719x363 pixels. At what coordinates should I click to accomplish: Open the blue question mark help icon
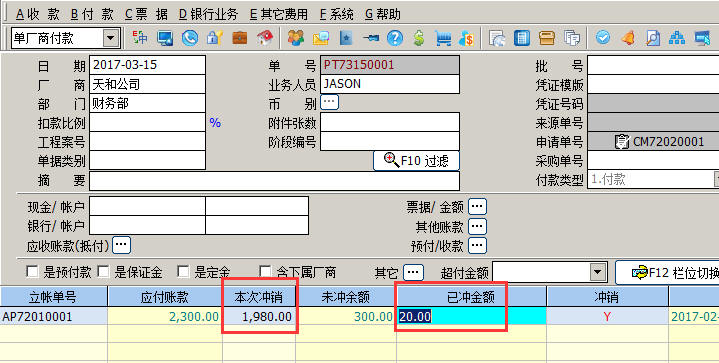[x=394, y=38]
